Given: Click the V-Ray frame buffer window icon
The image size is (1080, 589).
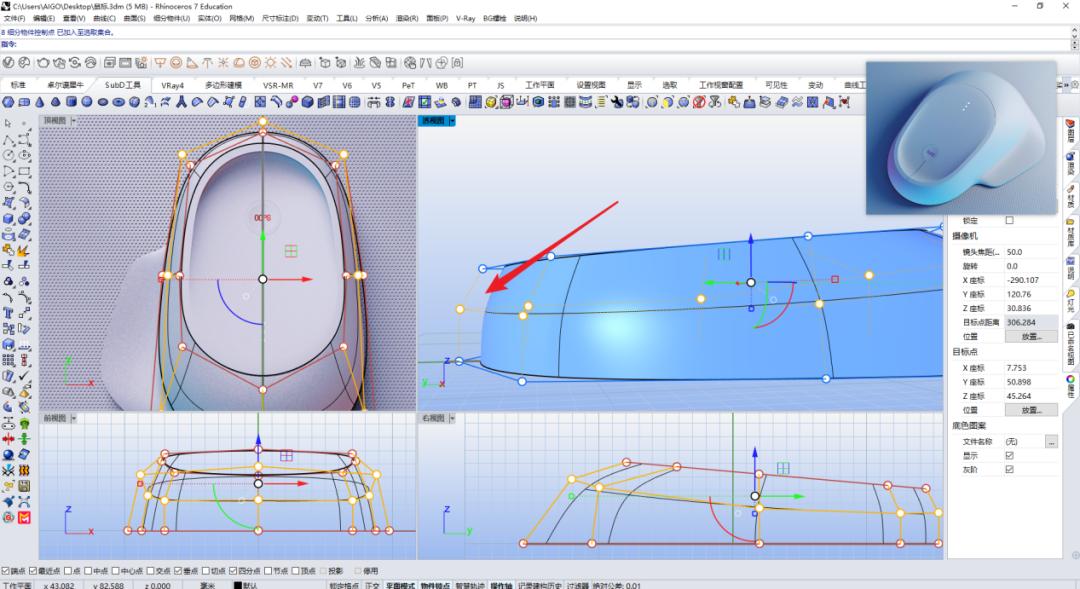Looking at the screenshot, I should click(125, 63).
